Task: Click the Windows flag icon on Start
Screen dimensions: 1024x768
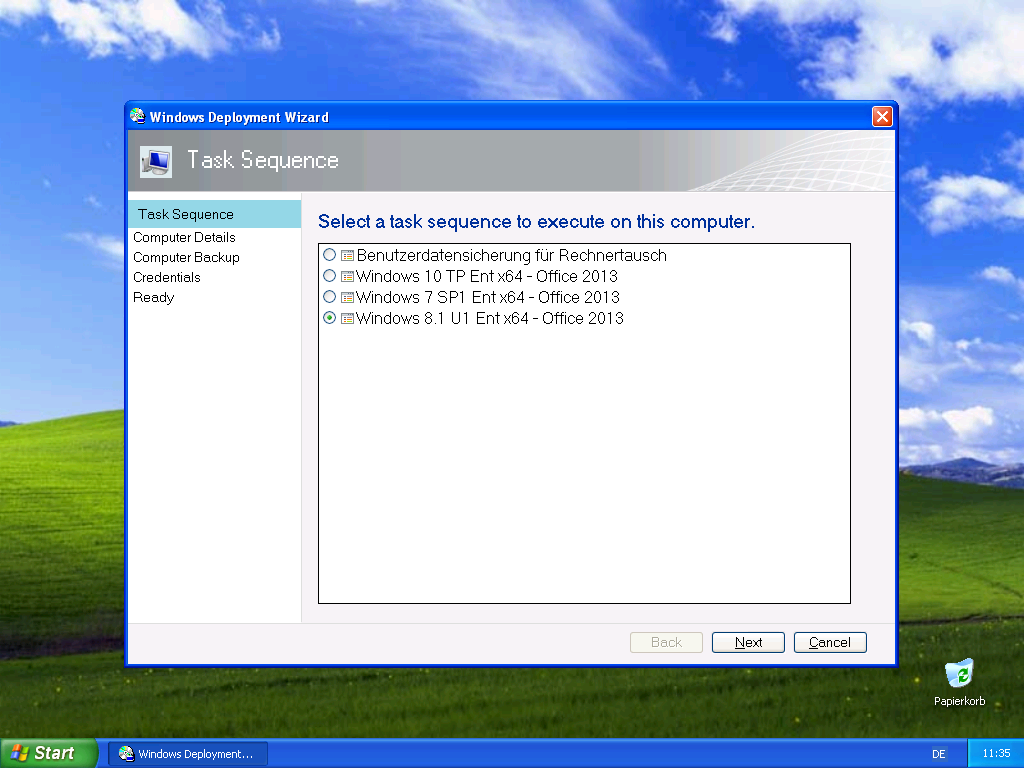Action: tap(20, 753)
